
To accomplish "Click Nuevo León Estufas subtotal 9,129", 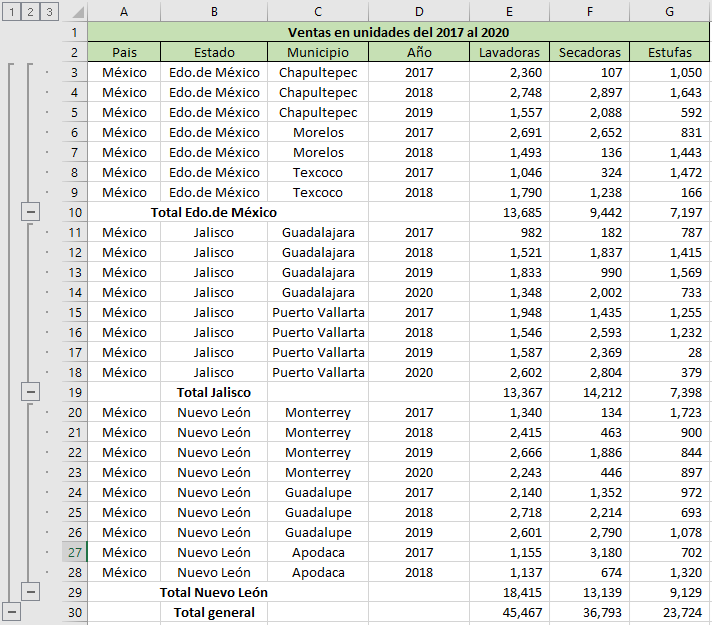I will tap(669, 592).
